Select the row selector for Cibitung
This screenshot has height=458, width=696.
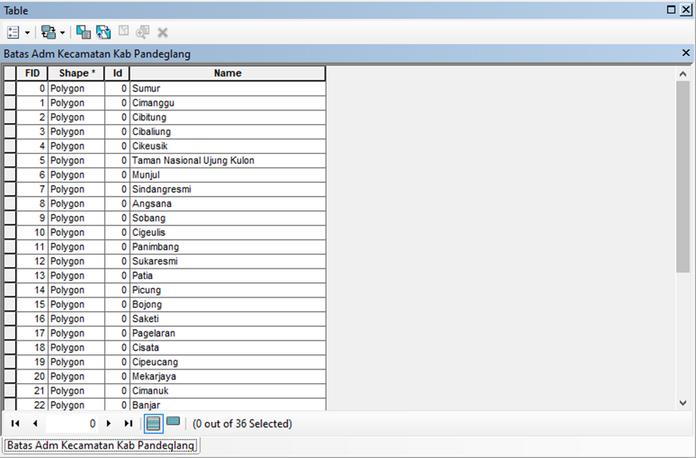[x=10, y=117]
